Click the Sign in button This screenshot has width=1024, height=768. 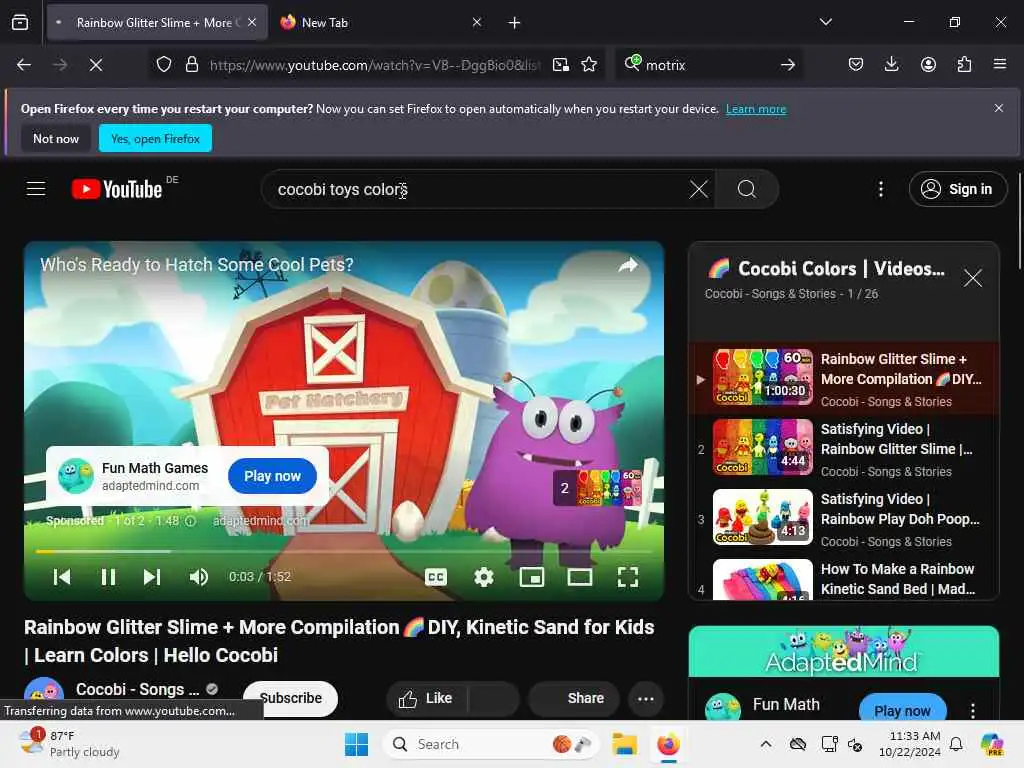click(x=957, y=189)
